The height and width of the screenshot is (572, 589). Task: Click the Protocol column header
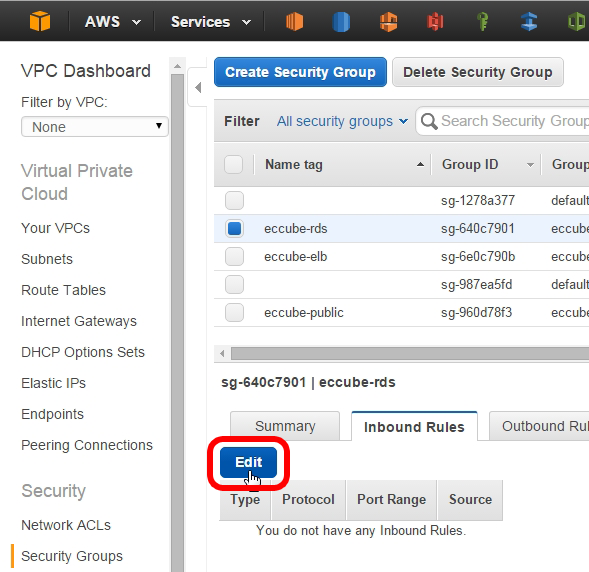click(308, 500)
